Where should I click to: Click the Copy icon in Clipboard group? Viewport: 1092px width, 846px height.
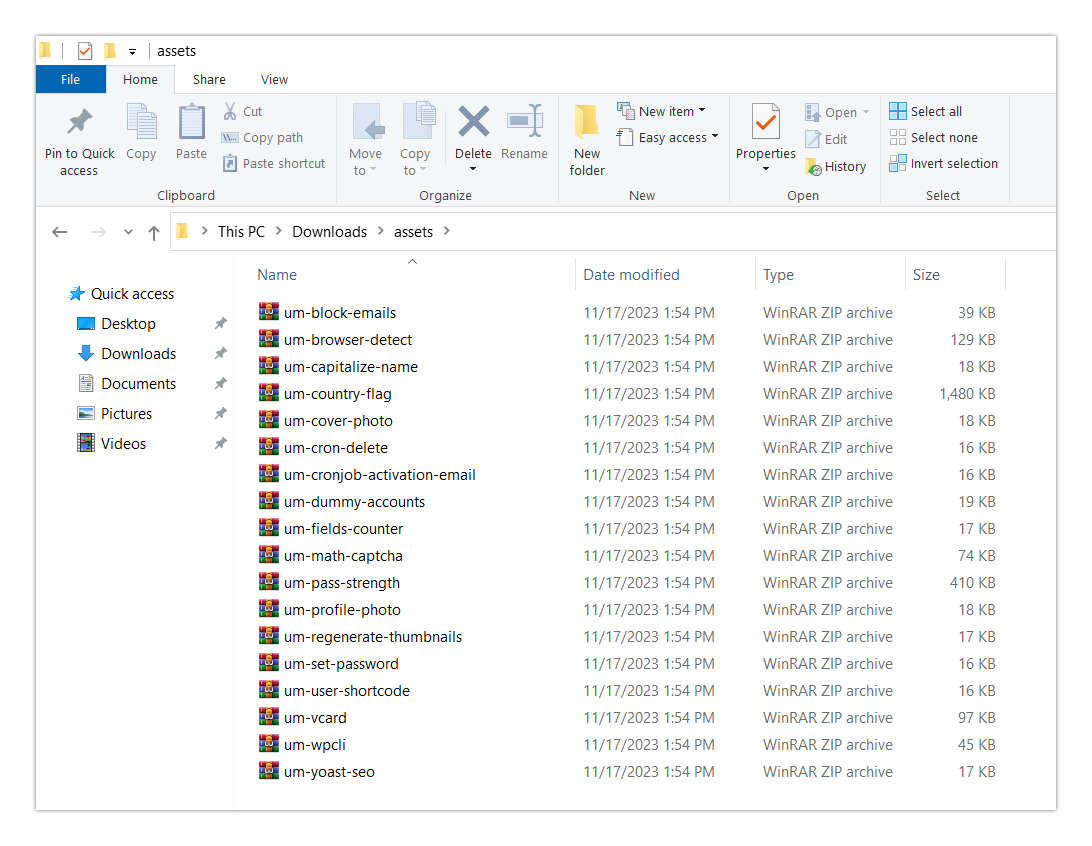tap(141, 121)
